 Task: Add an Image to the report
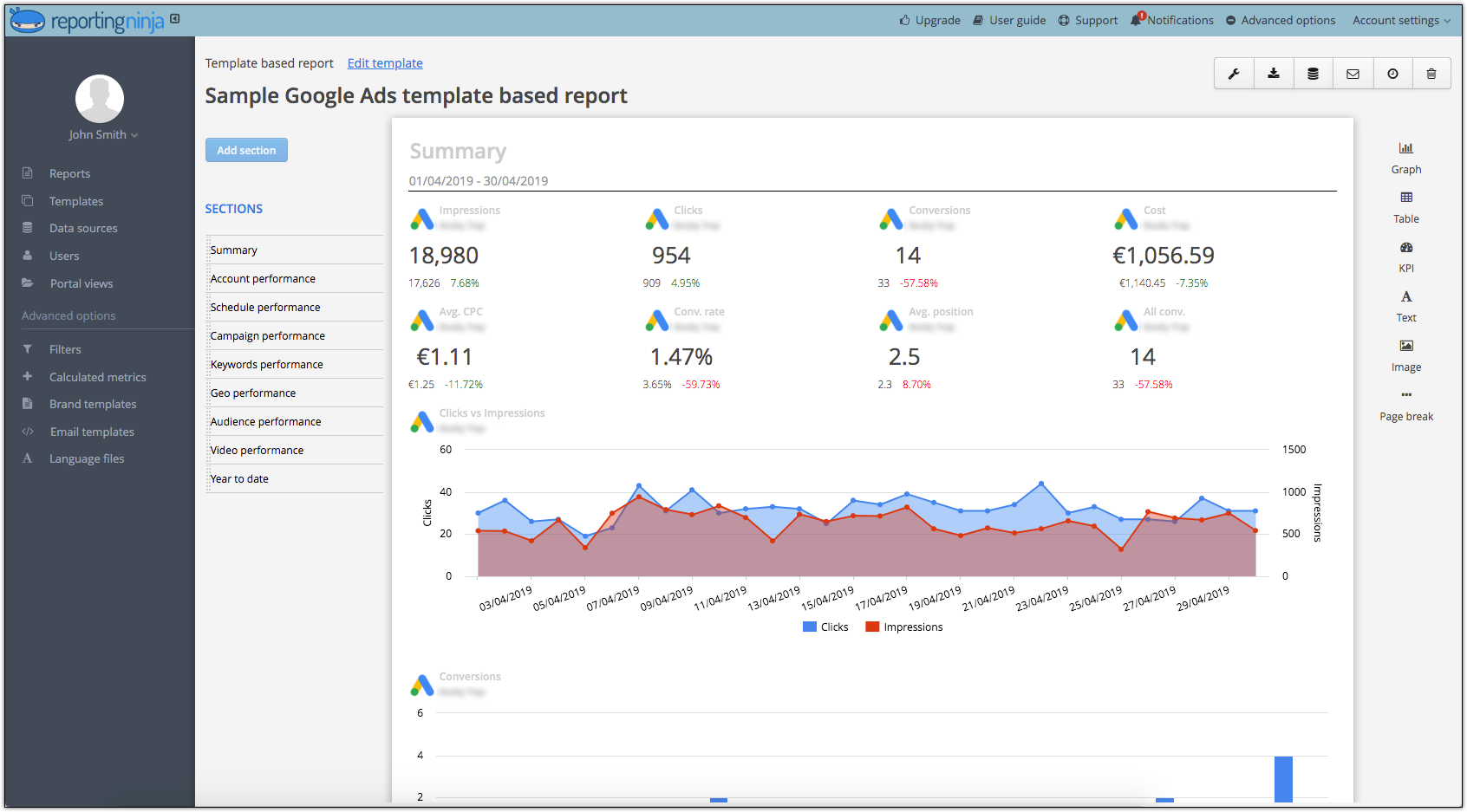tap(1405, 354)
